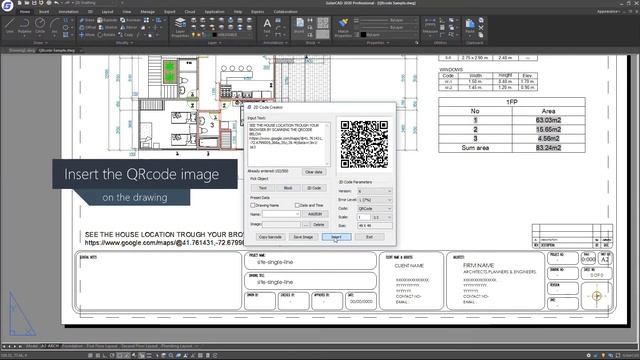Open the preset Name combo box

pyautogui.click(x=281, y=214)
